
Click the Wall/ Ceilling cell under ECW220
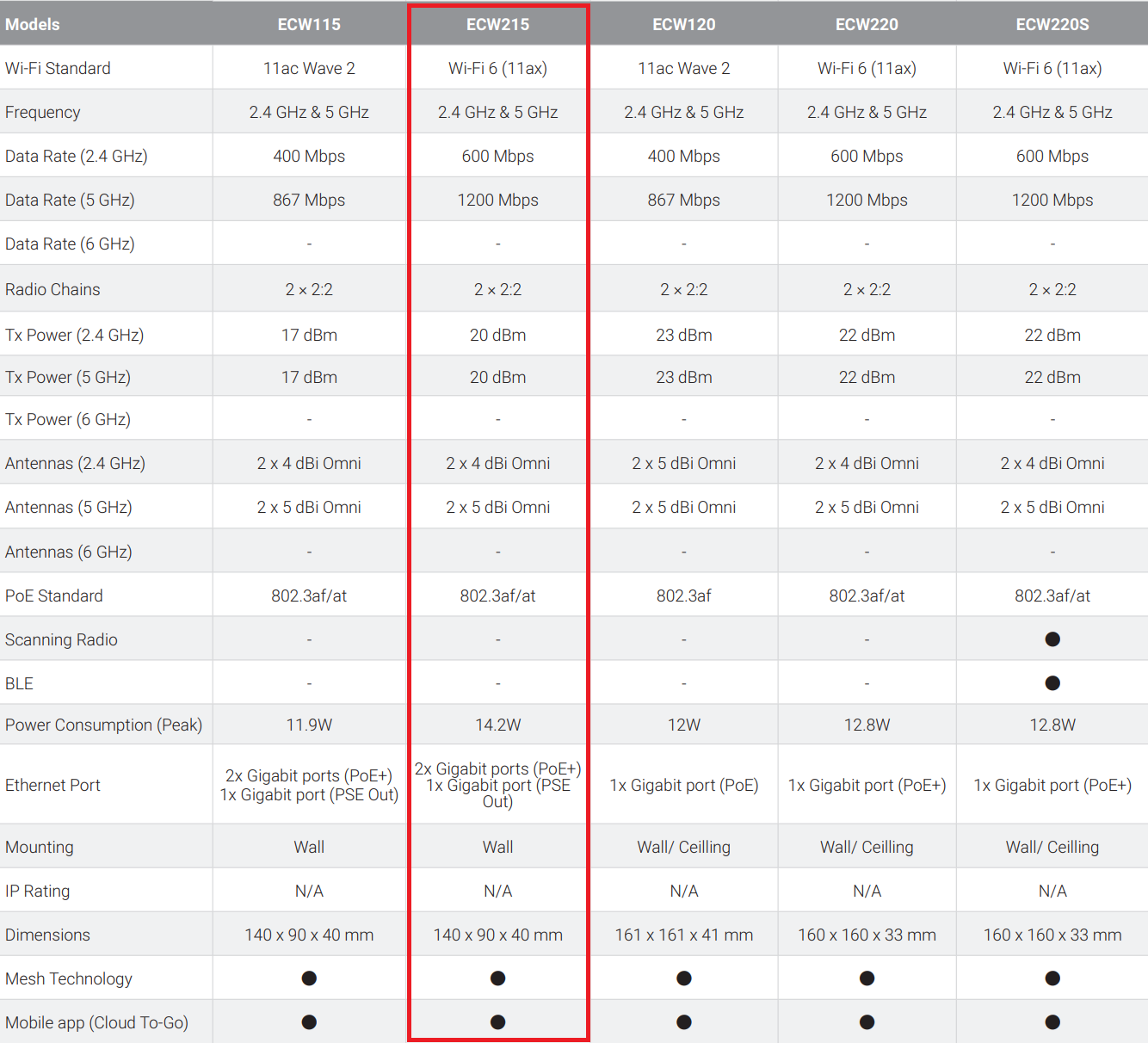coord(867,847)
